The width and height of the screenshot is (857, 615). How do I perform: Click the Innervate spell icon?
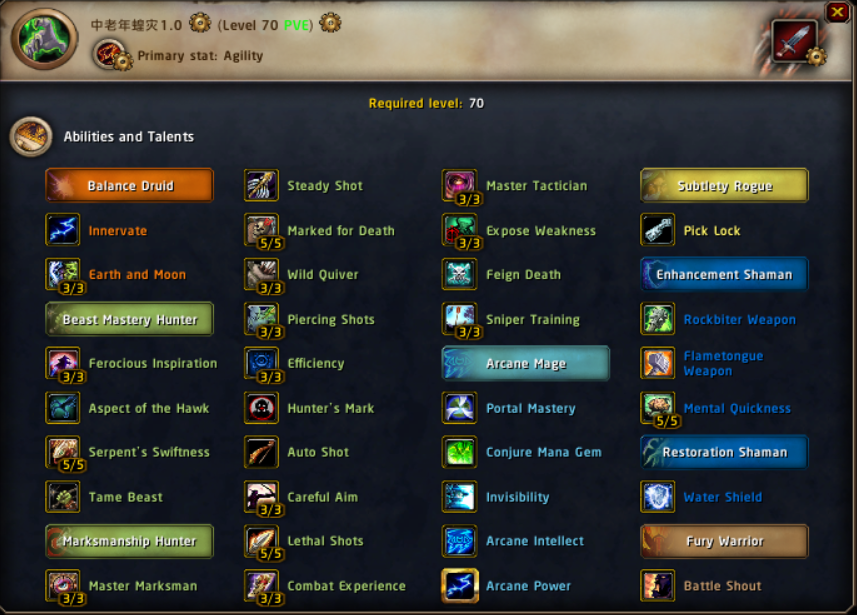pos(63,230)
